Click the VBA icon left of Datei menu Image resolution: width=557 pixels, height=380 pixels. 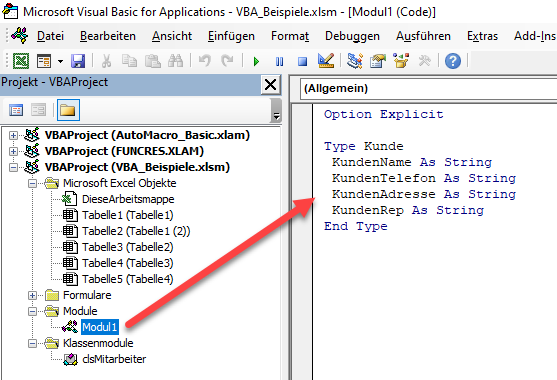tap(20, 36)
